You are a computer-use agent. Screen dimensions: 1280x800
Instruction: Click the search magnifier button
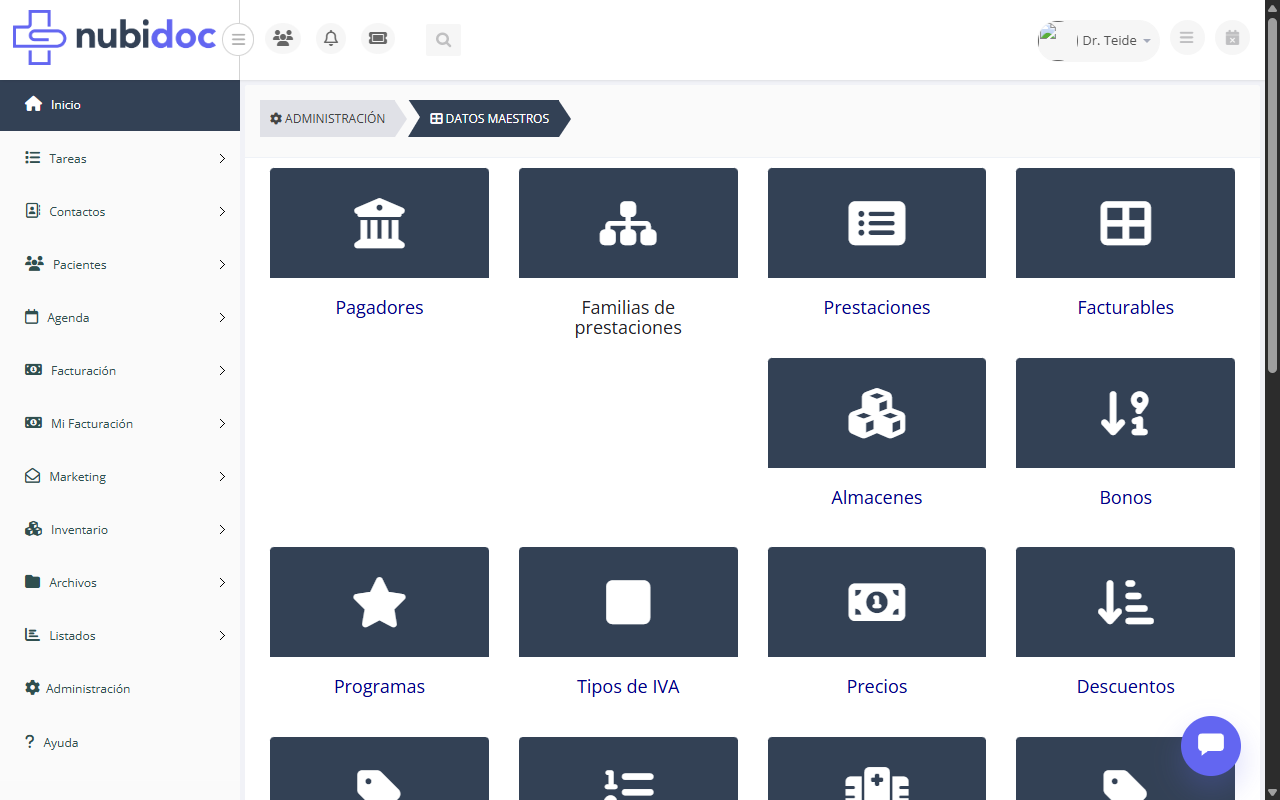tap(443, 40)
